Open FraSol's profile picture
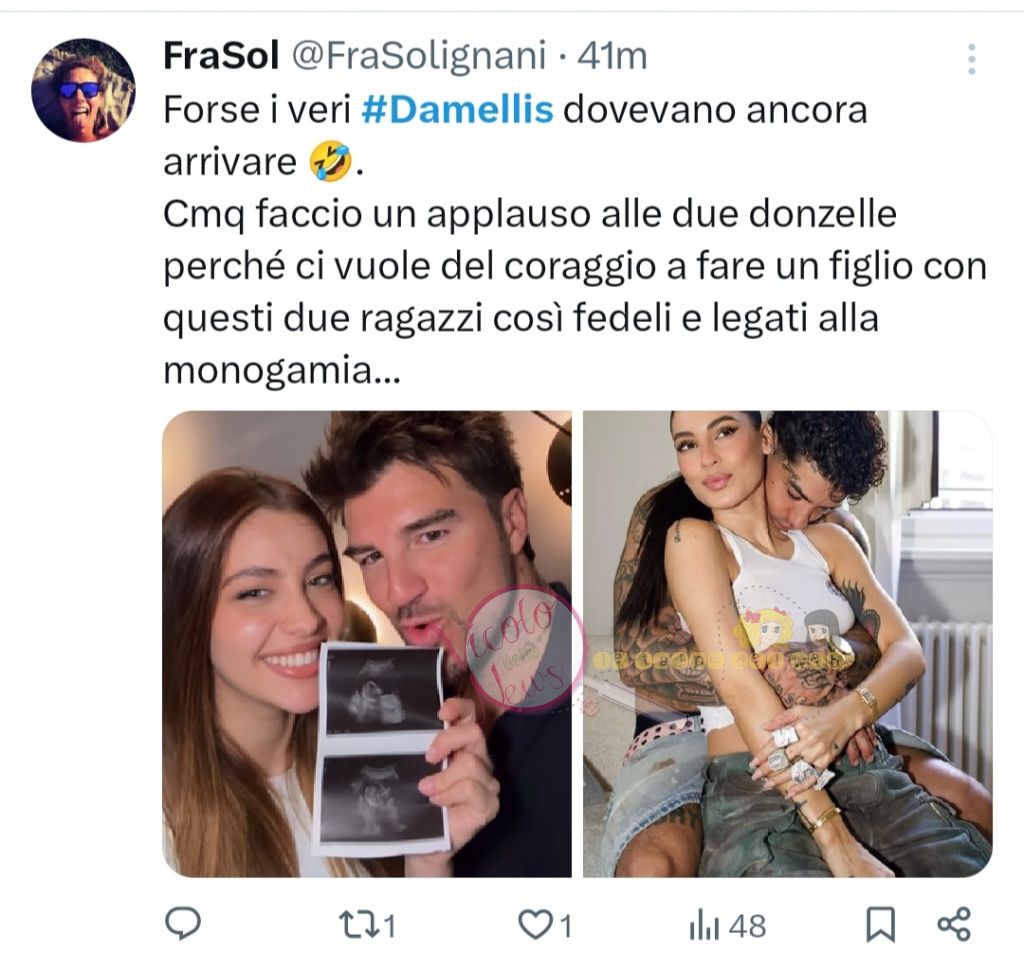This screenshot has width=1024, height=969. click(83, 89)
